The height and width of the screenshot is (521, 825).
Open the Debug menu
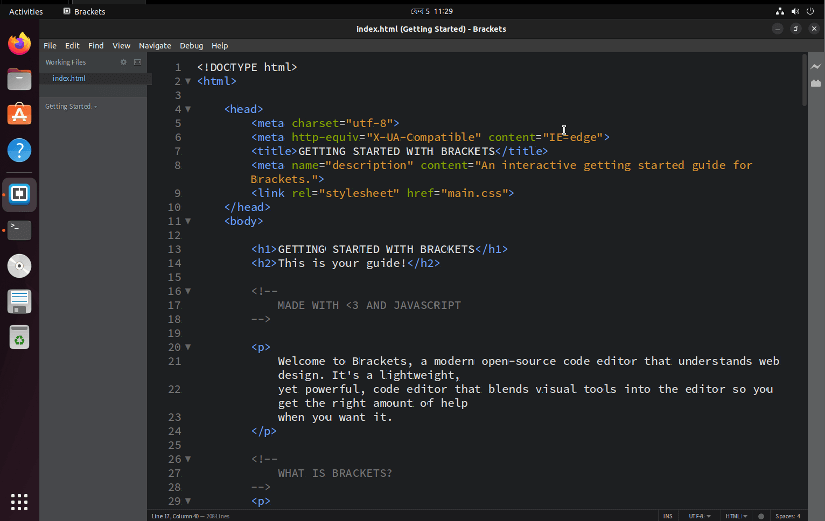click(191, 46)
